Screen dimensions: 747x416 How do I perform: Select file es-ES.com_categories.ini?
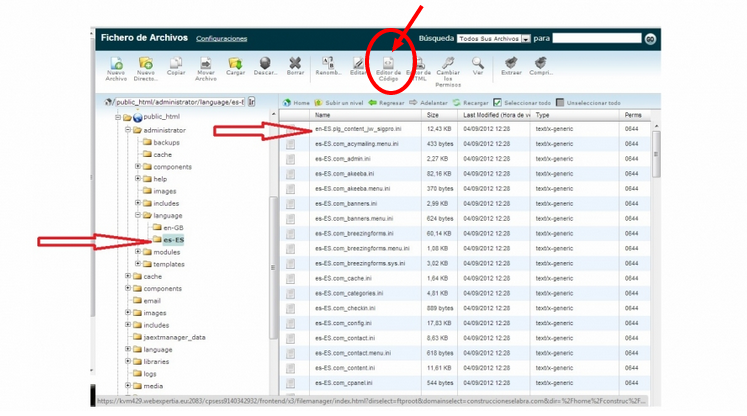click(x=349, y=294)
